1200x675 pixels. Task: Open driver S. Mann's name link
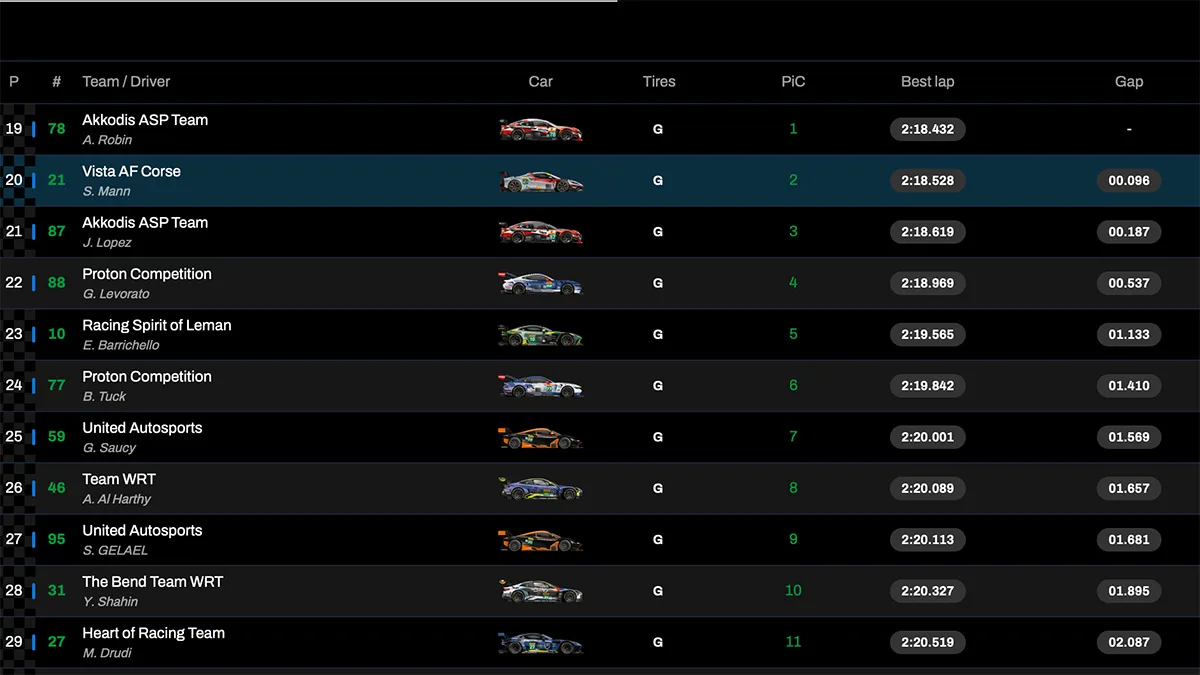tap(107, 191)
